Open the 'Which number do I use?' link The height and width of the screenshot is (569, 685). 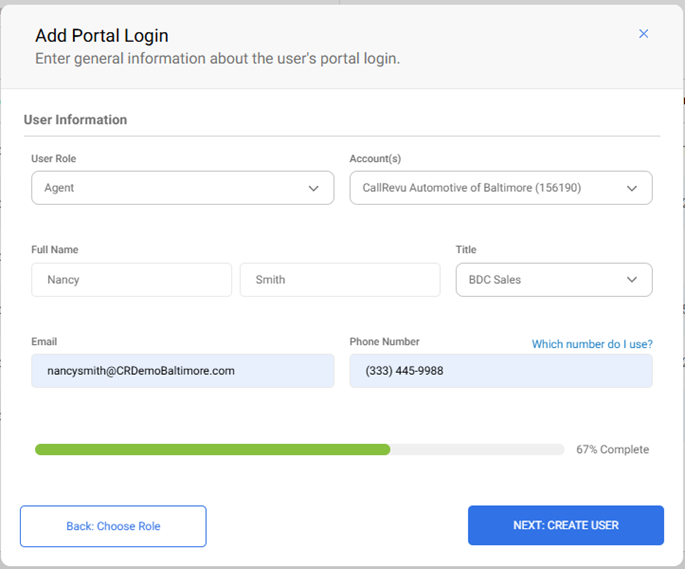click(x=592, y=344)
